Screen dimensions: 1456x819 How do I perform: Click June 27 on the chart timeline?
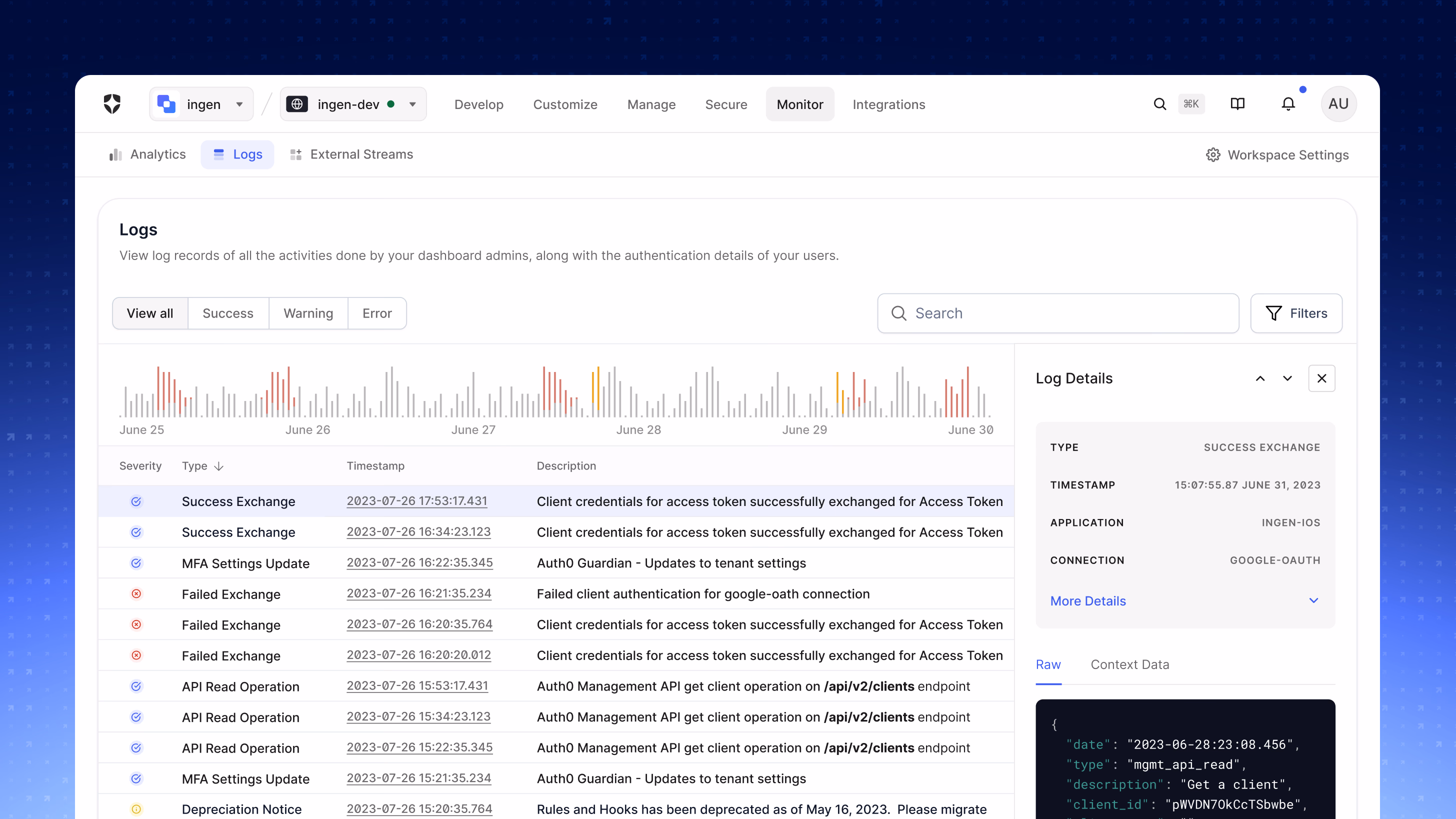(x=473, y=429)
